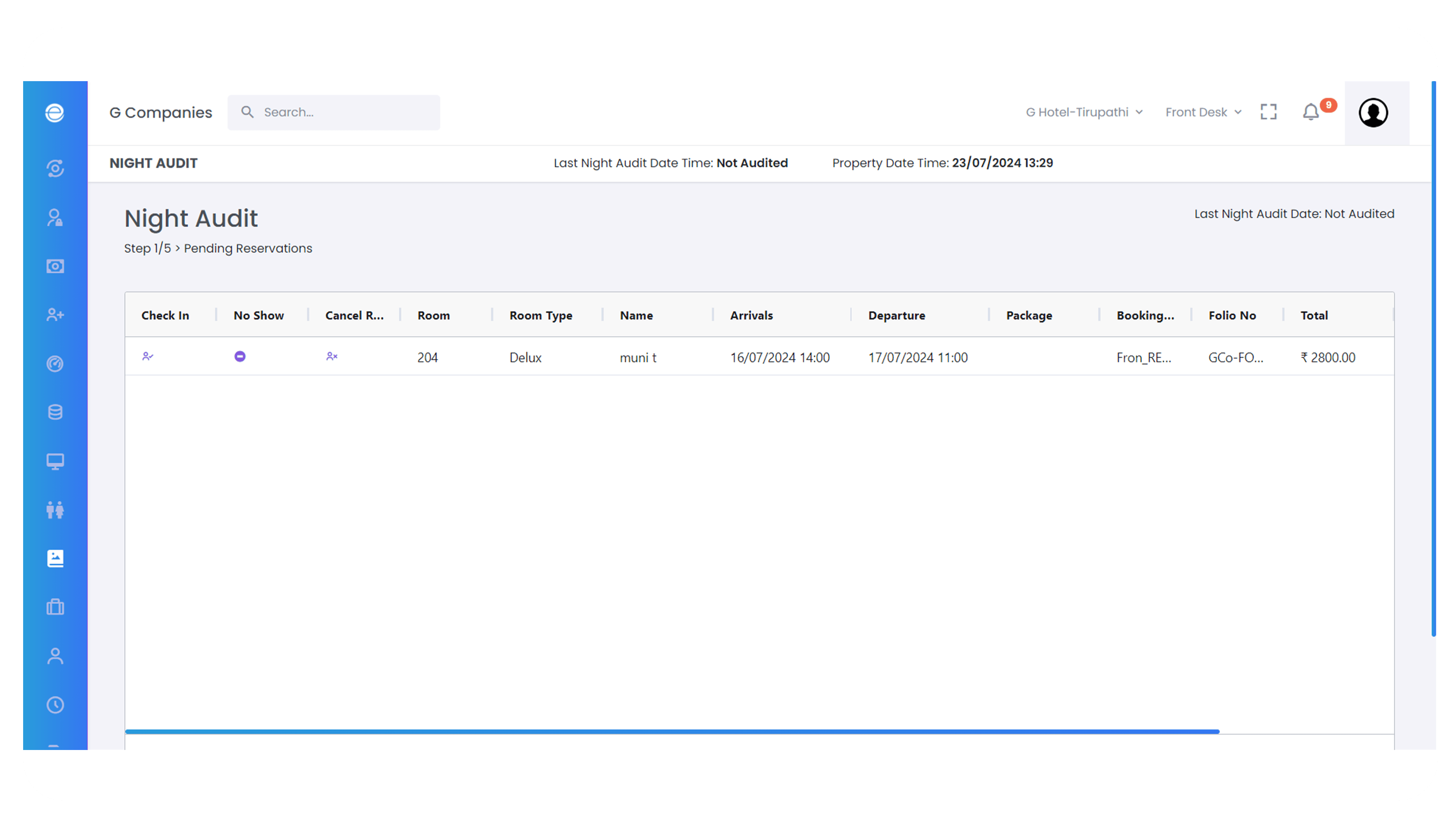
Task: Click the page vertical scrollbar
Action: click(1434, 359)
